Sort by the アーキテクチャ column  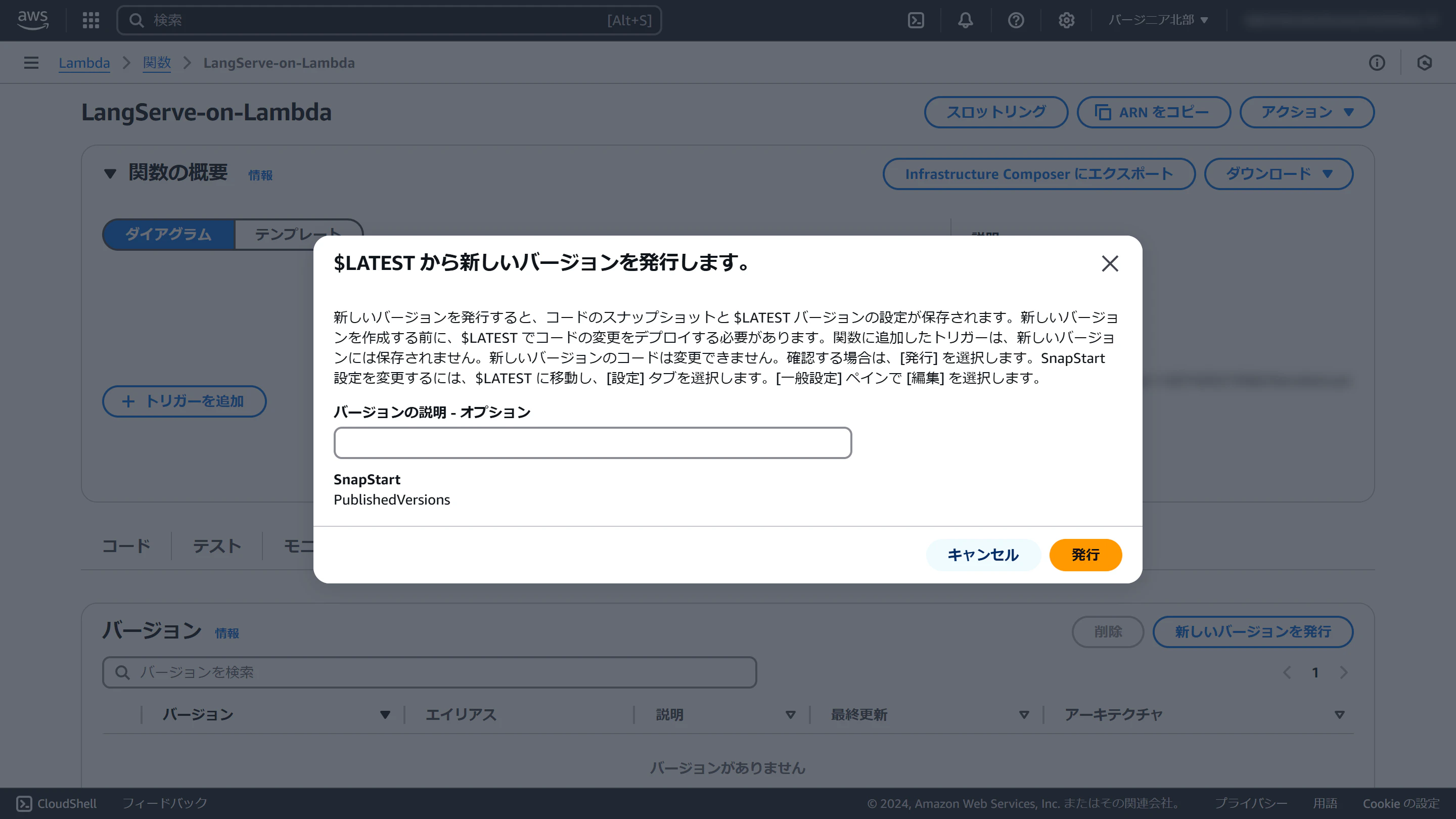(1339, 715)
